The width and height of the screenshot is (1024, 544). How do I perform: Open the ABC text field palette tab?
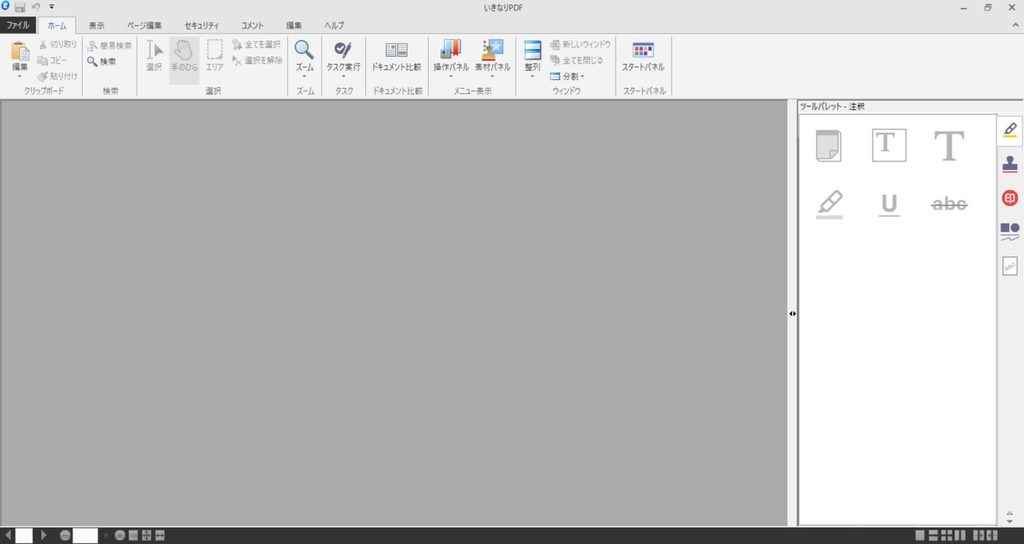pos(1010,266)
